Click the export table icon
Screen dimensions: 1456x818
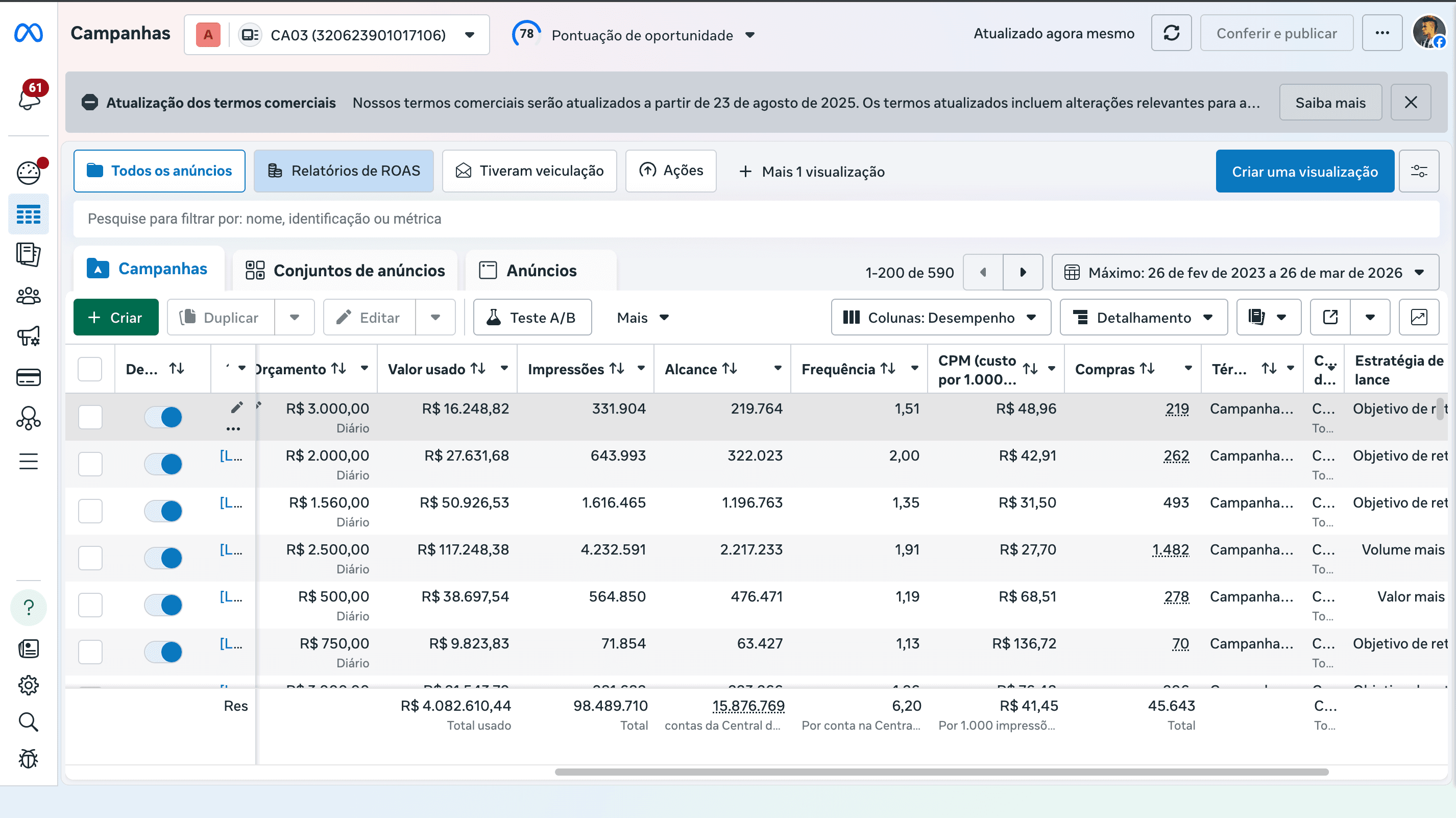point(1330,317)
